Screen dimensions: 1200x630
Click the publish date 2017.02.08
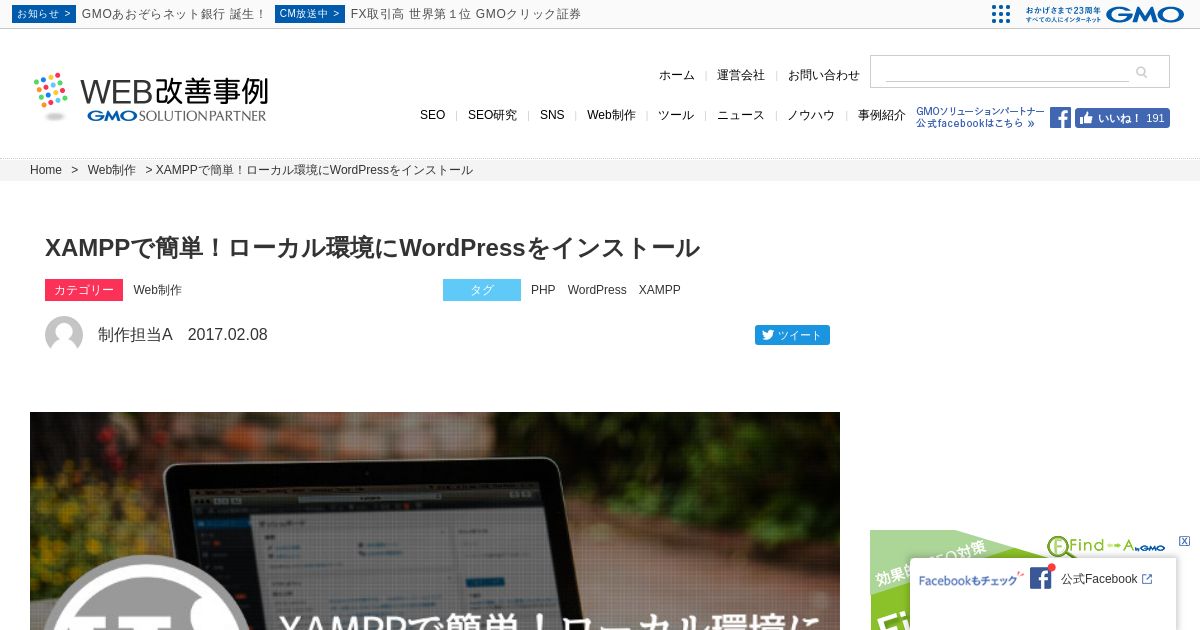tap(228, 335)
